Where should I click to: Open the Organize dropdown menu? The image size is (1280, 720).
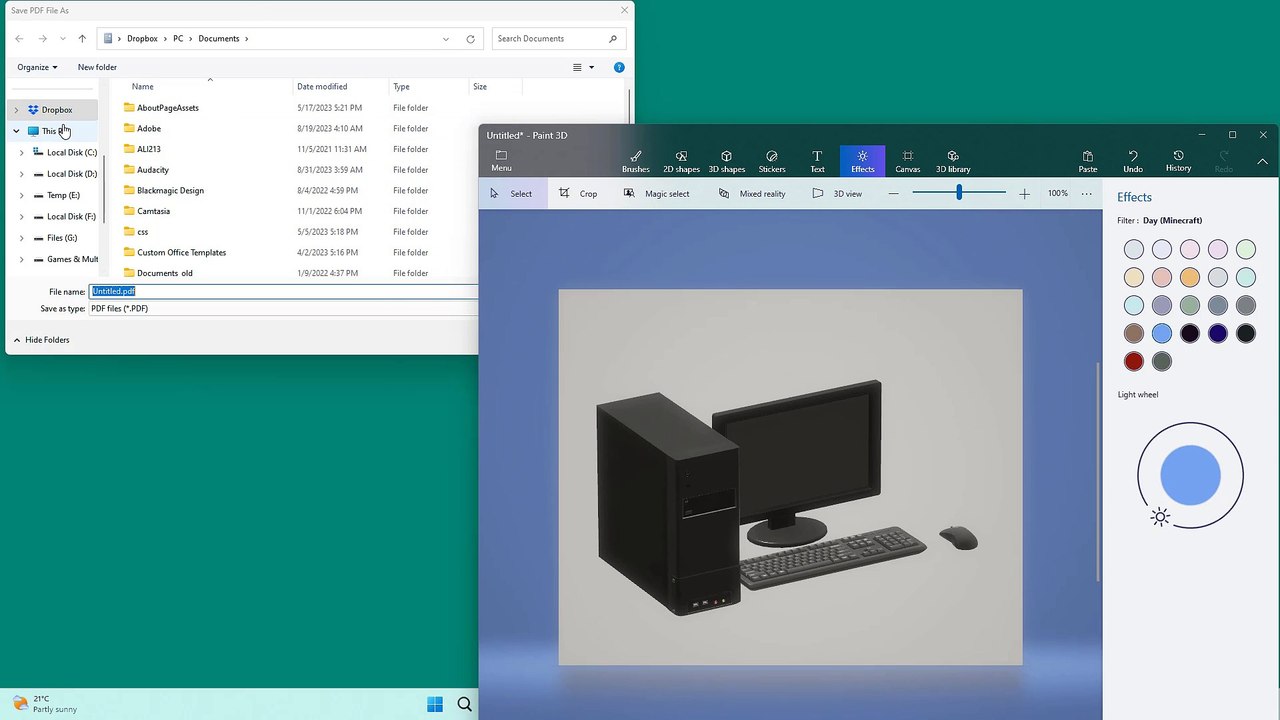(37, 67)
